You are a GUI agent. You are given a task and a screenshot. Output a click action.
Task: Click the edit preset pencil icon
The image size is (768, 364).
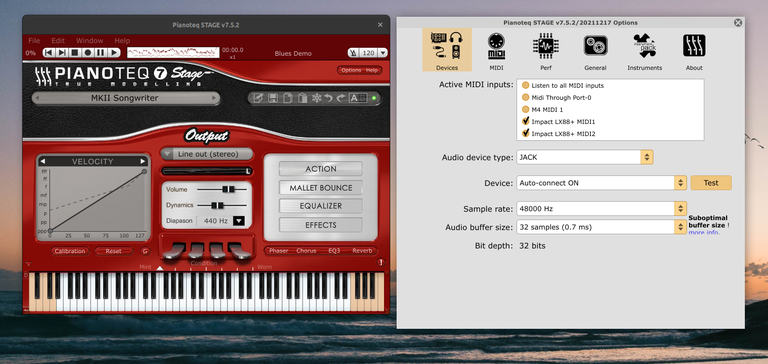(x=258, y=98)
